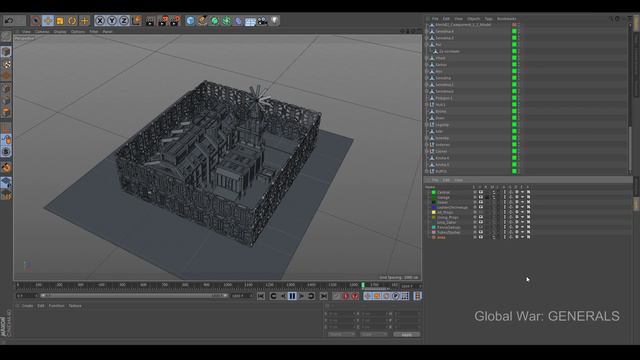The height and width of the screenshot is (360, 640).
Task: Click the yellow layer color swatch
Action: pos(434,212)
